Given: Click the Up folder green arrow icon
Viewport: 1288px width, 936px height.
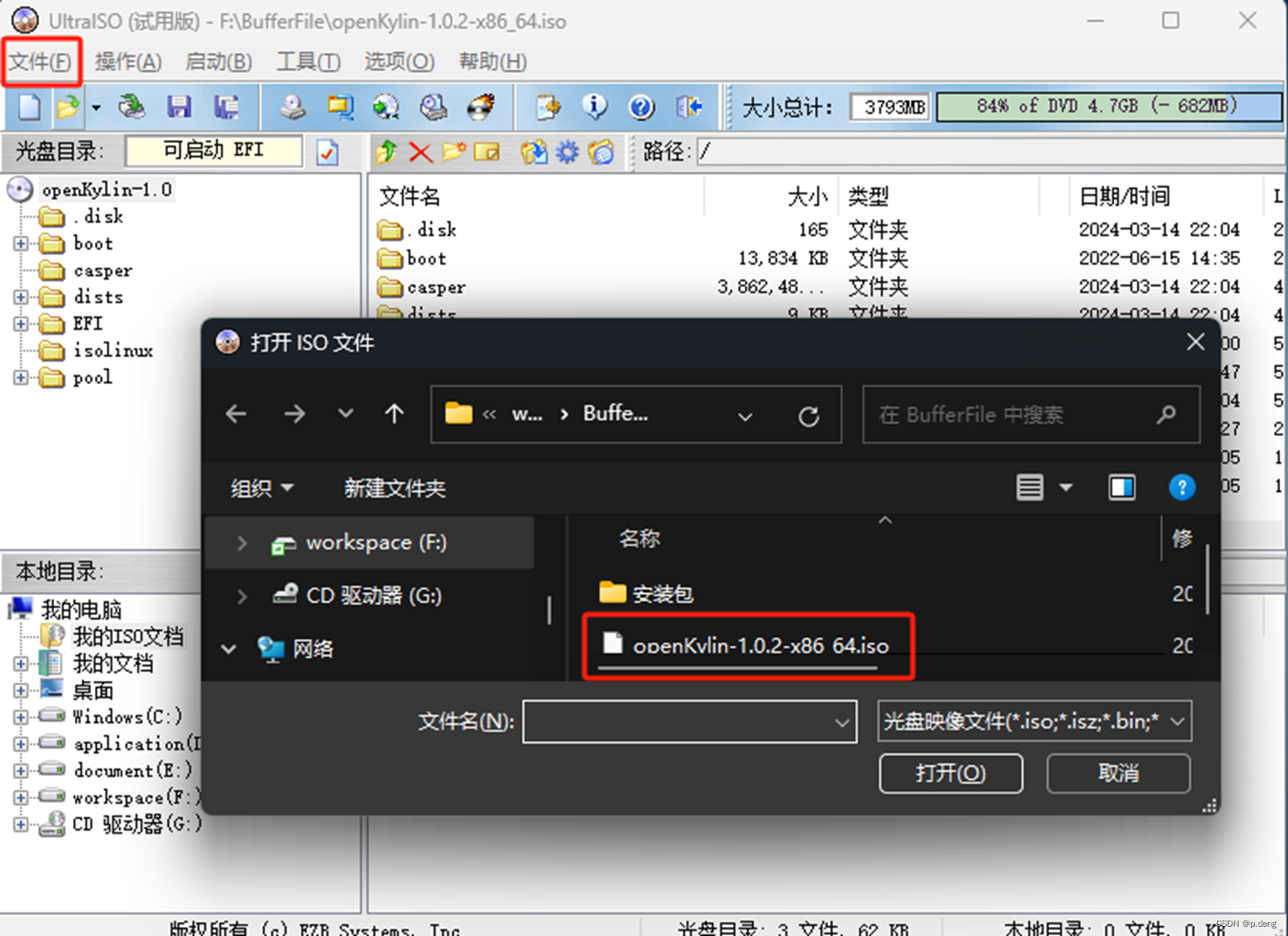Looking at the screenshot, I should 386,152.
